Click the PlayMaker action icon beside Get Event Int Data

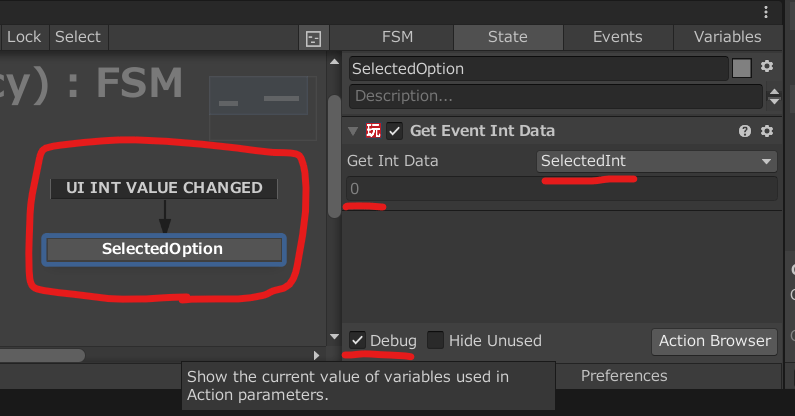tap(374, 131)
